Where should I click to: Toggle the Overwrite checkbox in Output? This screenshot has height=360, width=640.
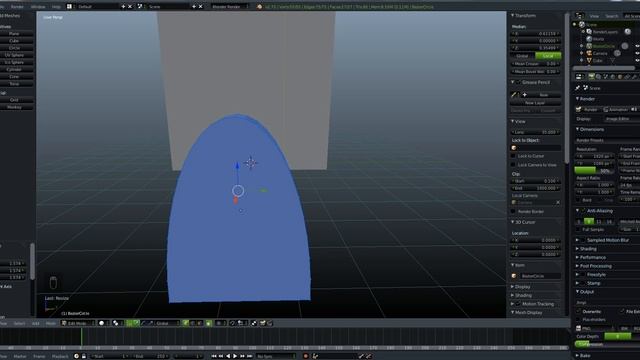[578, 311]
